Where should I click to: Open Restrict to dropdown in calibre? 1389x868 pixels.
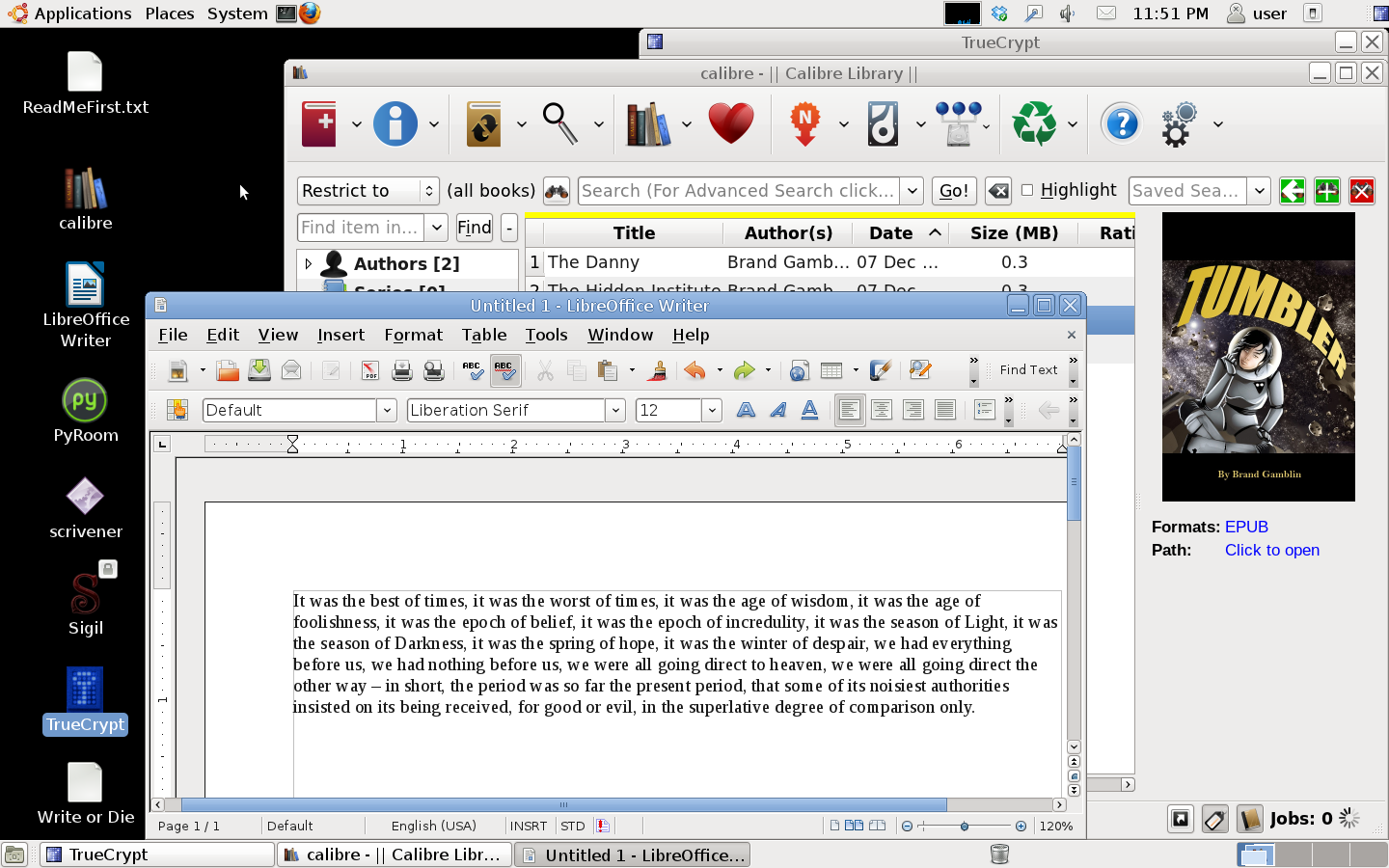368,191
